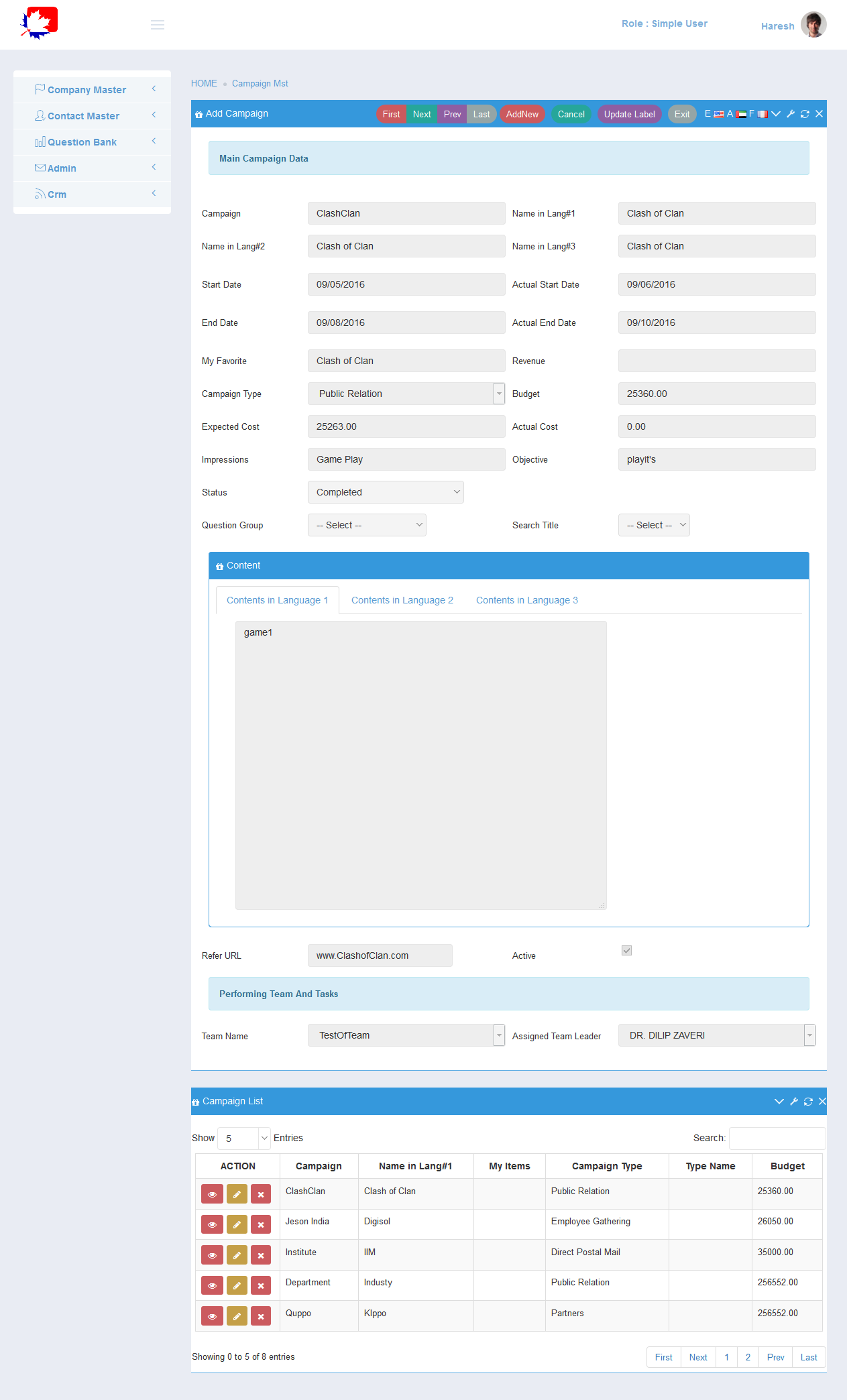Edit the Jeson India campaign row
The width and height of the screenshot is (847, 1400).
click(x=237, y=1224)
